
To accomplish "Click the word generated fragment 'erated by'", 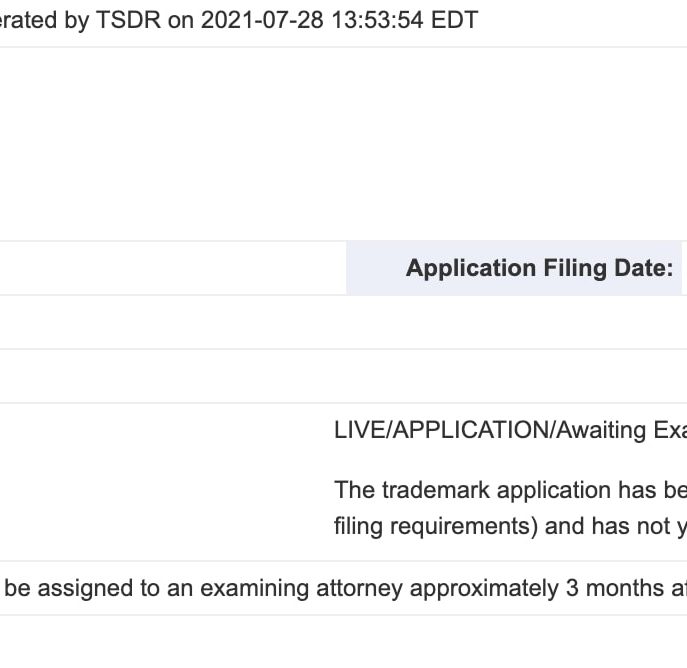I will tap(44, 20).
